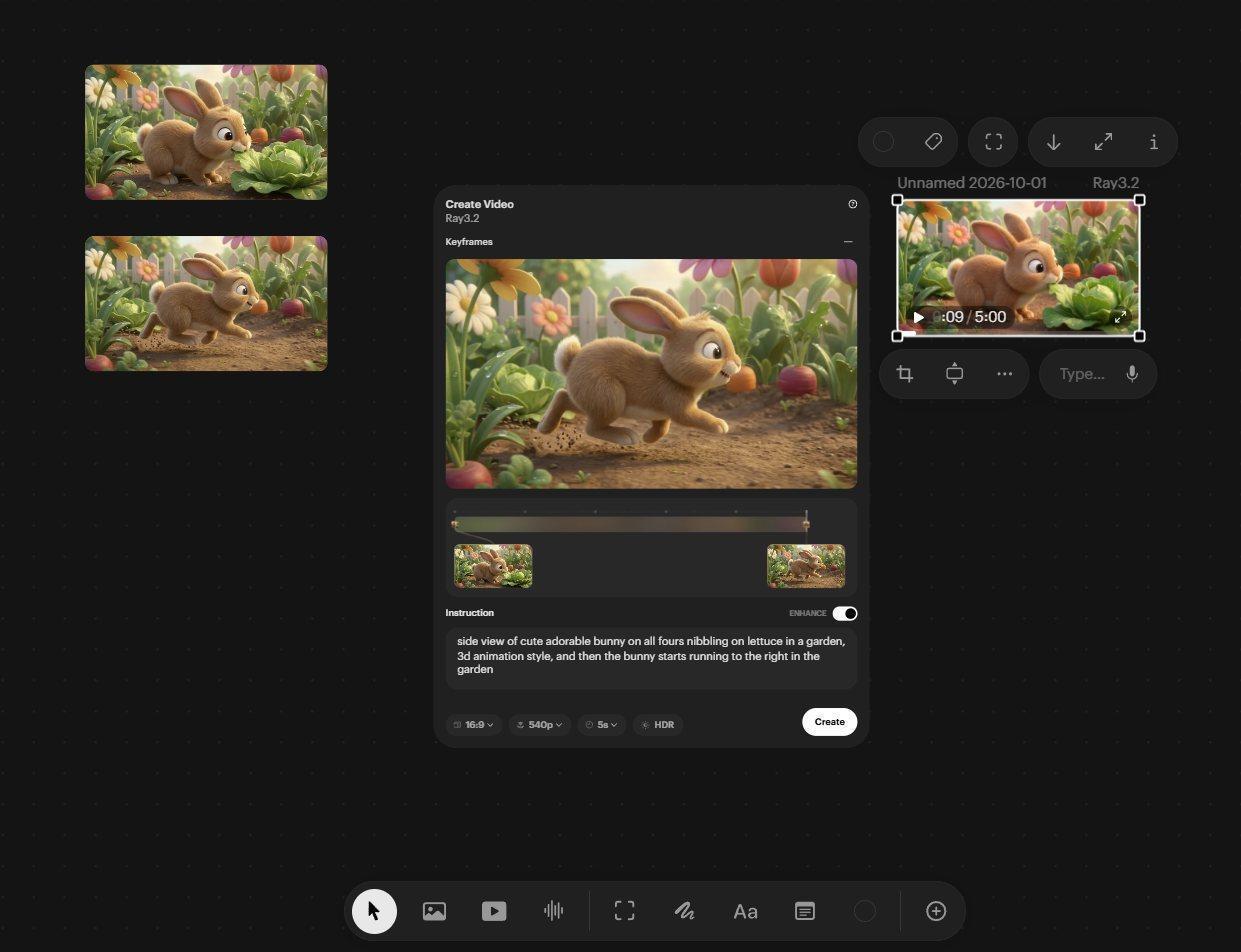Viewport: 1241px width, 952px height.
Task: Download the video with the down arrow
Action: point(1053,142)
